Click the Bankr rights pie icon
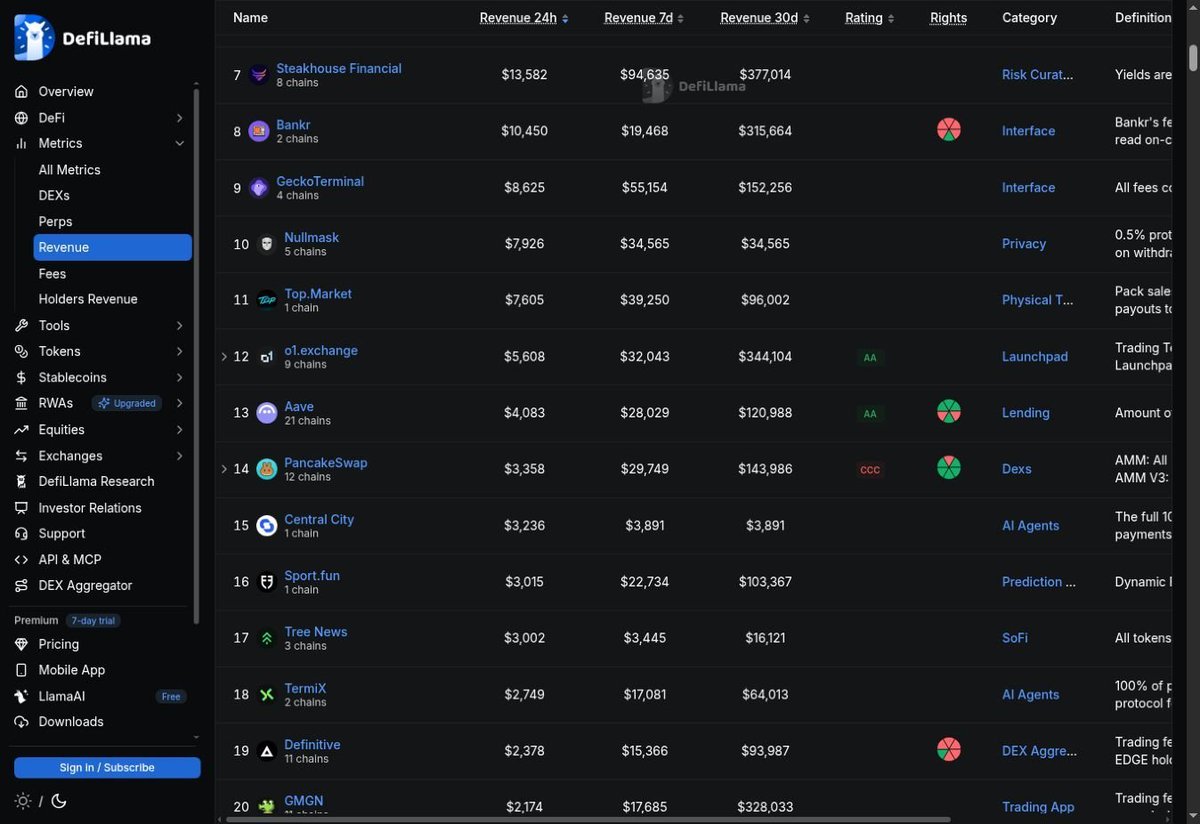This screenshot has height=824, width=1200. [949, 130]
